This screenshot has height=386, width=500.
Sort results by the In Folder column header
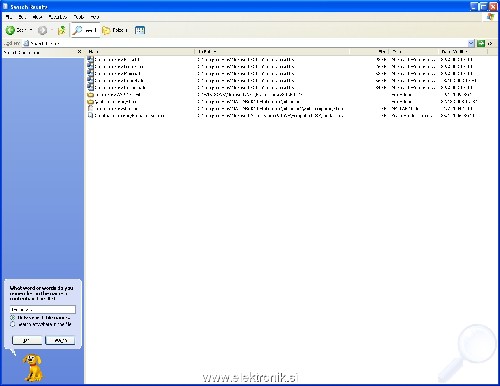[272, 52]
